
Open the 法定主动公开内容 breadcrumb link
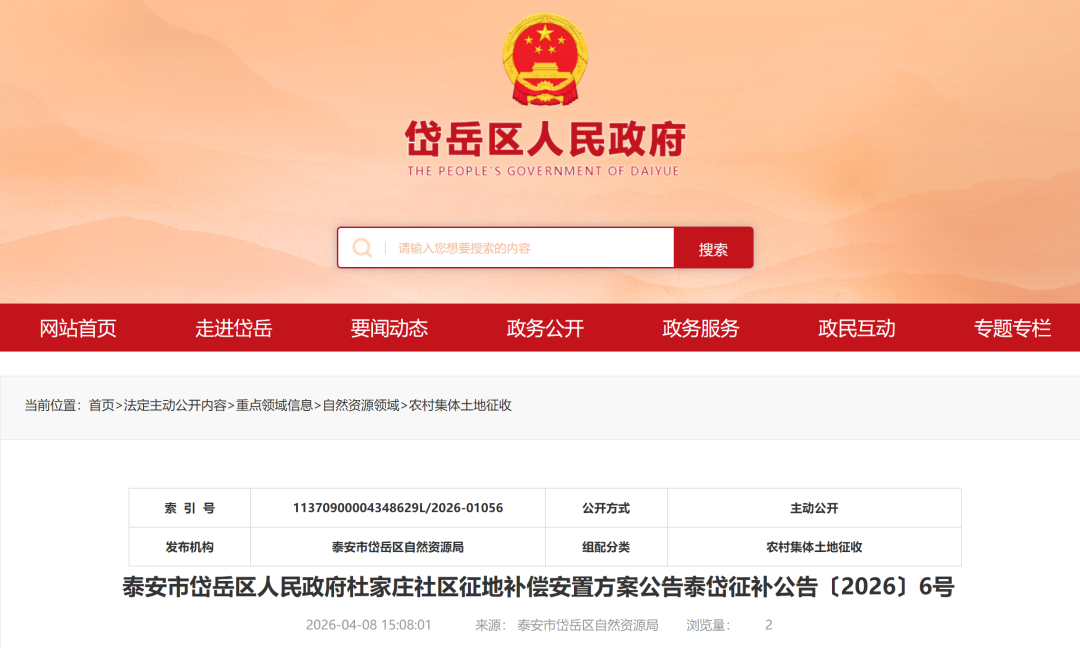tap(175, 405)
